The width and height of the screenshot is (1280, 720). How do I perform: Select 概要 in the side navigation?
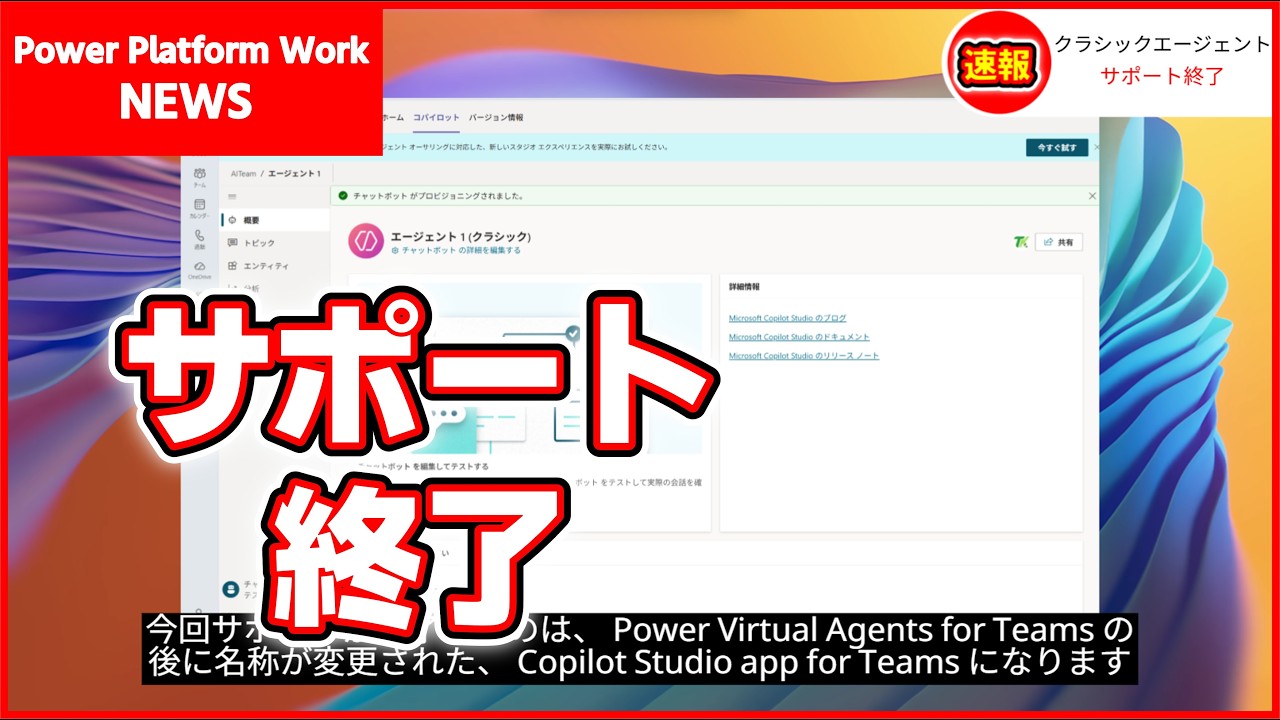274,219
